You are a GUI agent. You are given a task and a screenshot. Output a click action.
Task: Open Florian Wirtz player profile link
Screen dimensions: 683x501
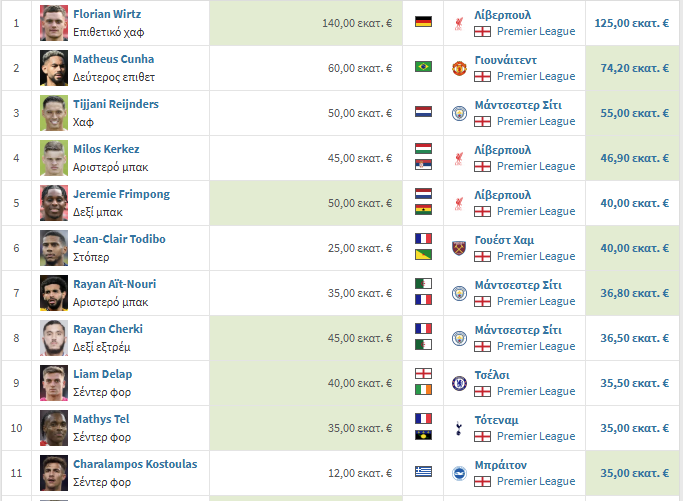pos(107,14)
